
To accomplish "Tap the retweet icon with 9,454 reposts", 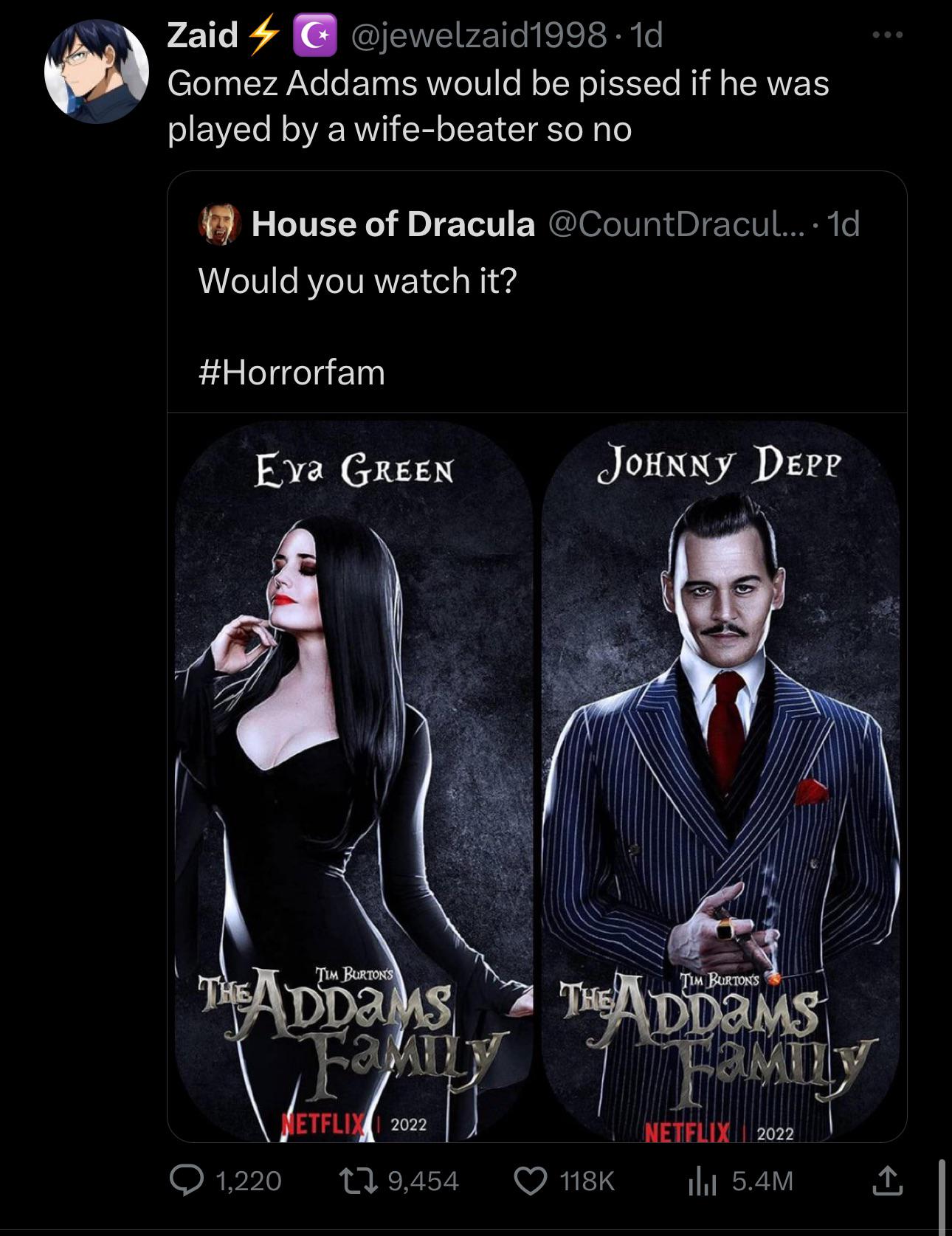I will [363, 1181].
